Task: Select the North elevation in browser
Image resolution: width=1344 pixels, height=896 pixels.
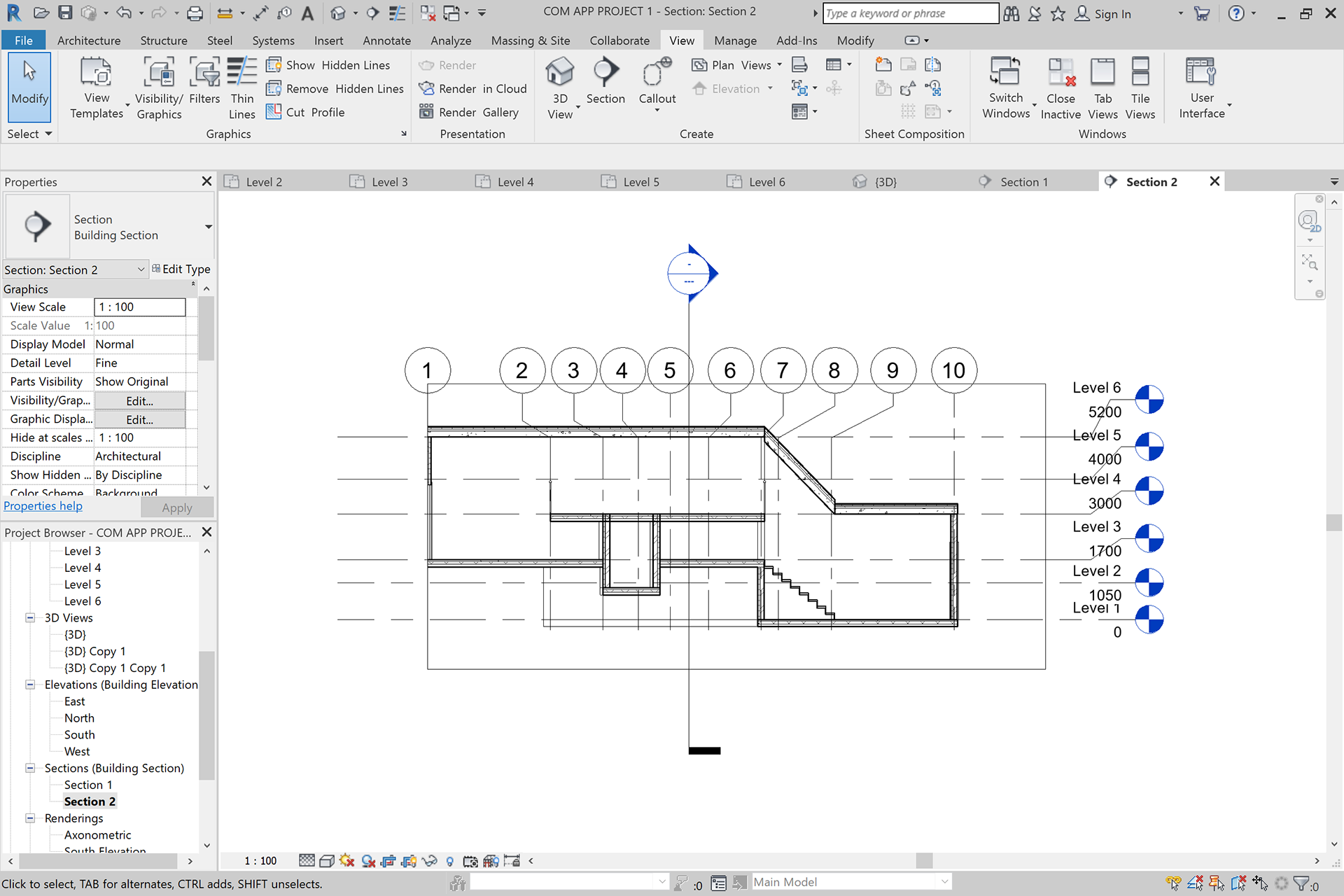Action: point(79,718)
